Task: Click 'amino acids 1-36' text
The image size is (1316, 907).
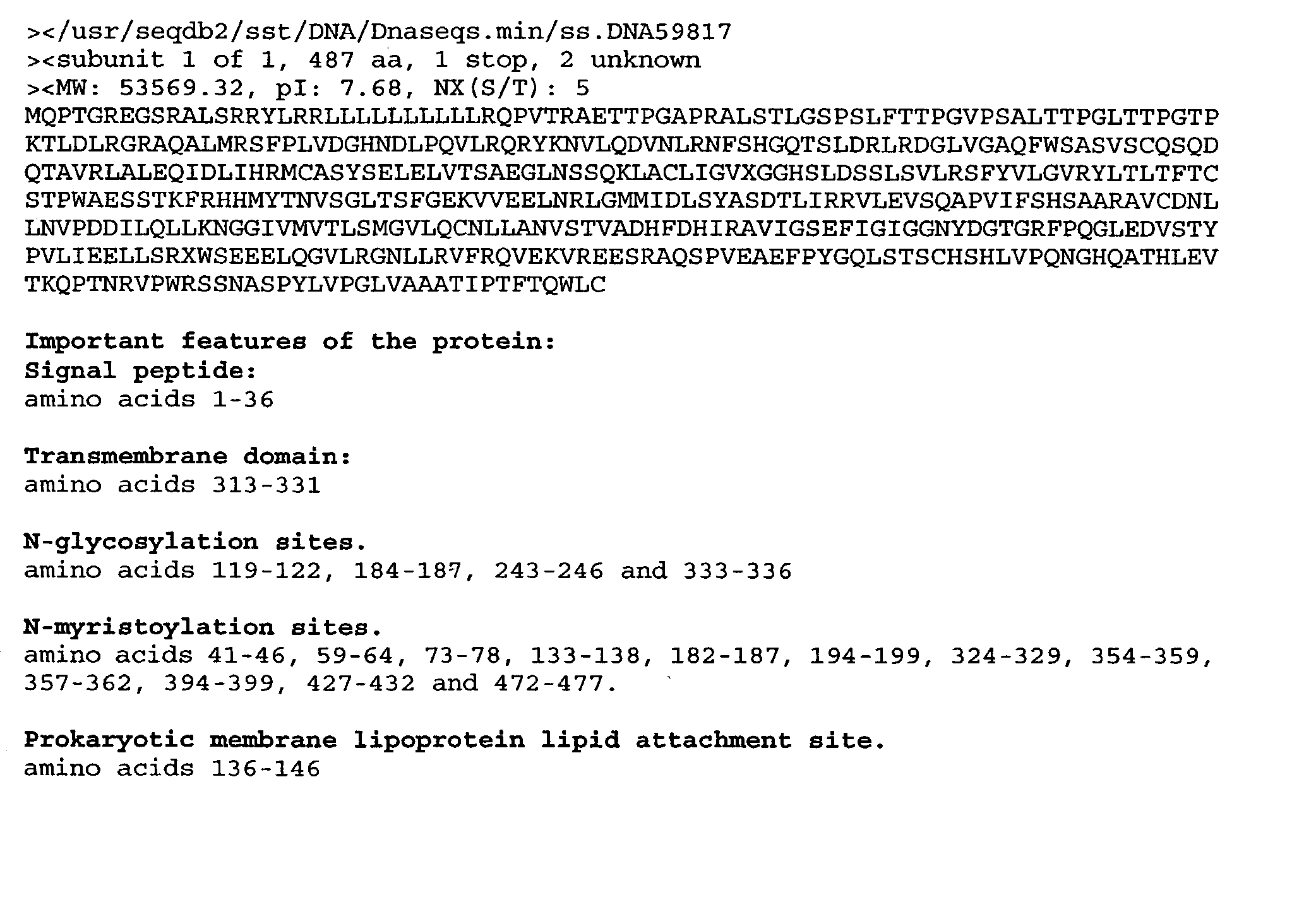Action: click(x=149, y=400)
